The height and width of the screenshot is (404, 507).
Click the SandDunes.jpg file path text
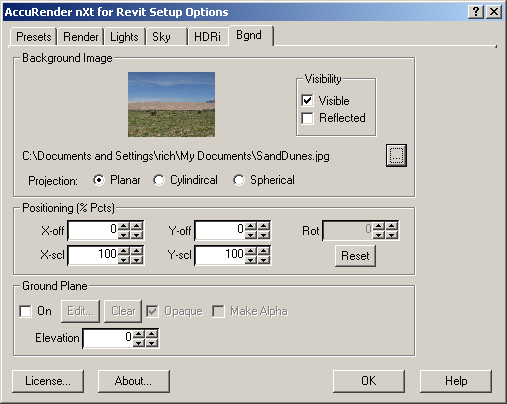(x=176, y=156)
